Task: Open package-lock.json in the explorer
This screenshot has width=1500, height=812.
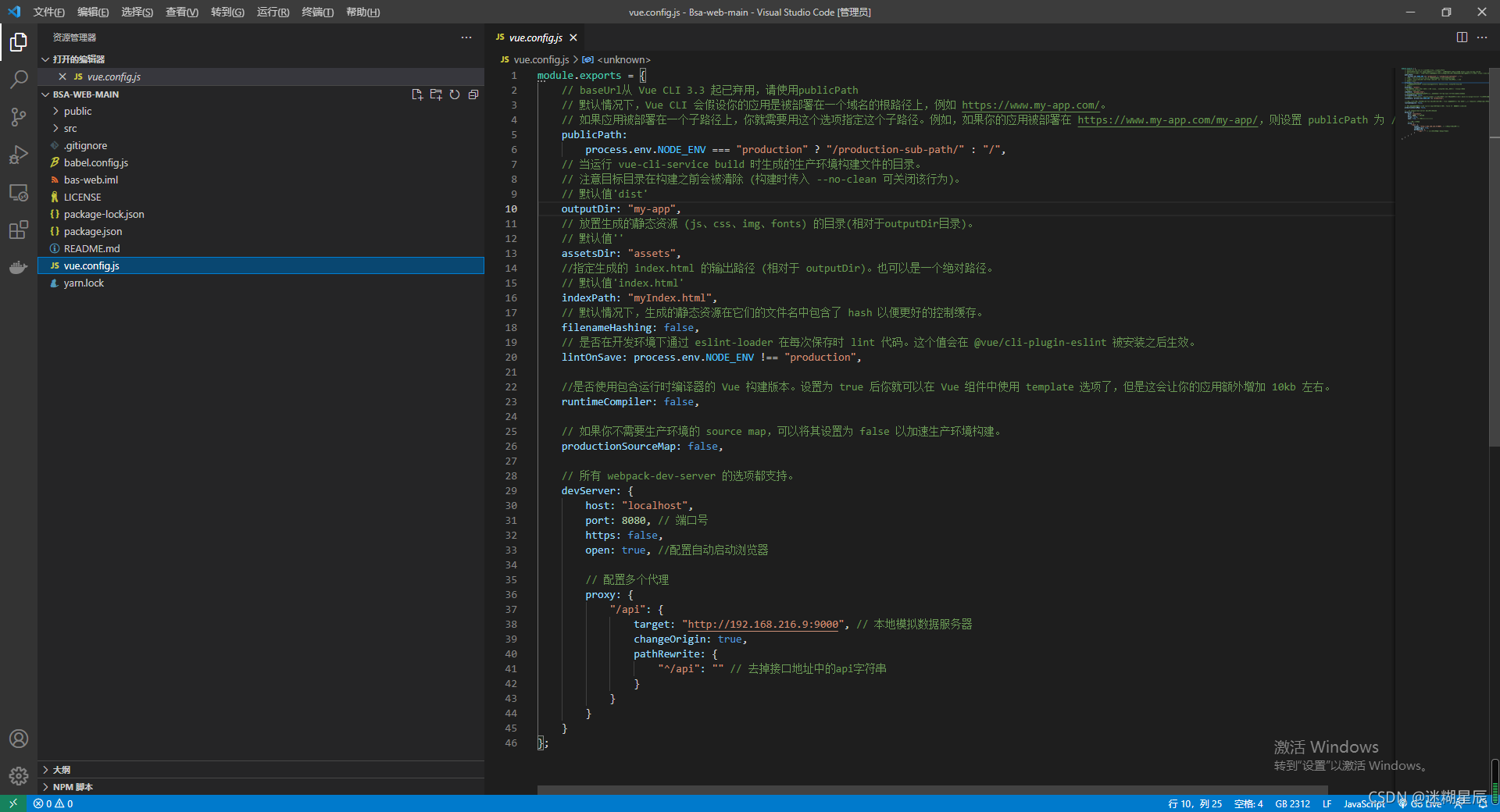Action: pyautogui.click(x=261, y=215)
